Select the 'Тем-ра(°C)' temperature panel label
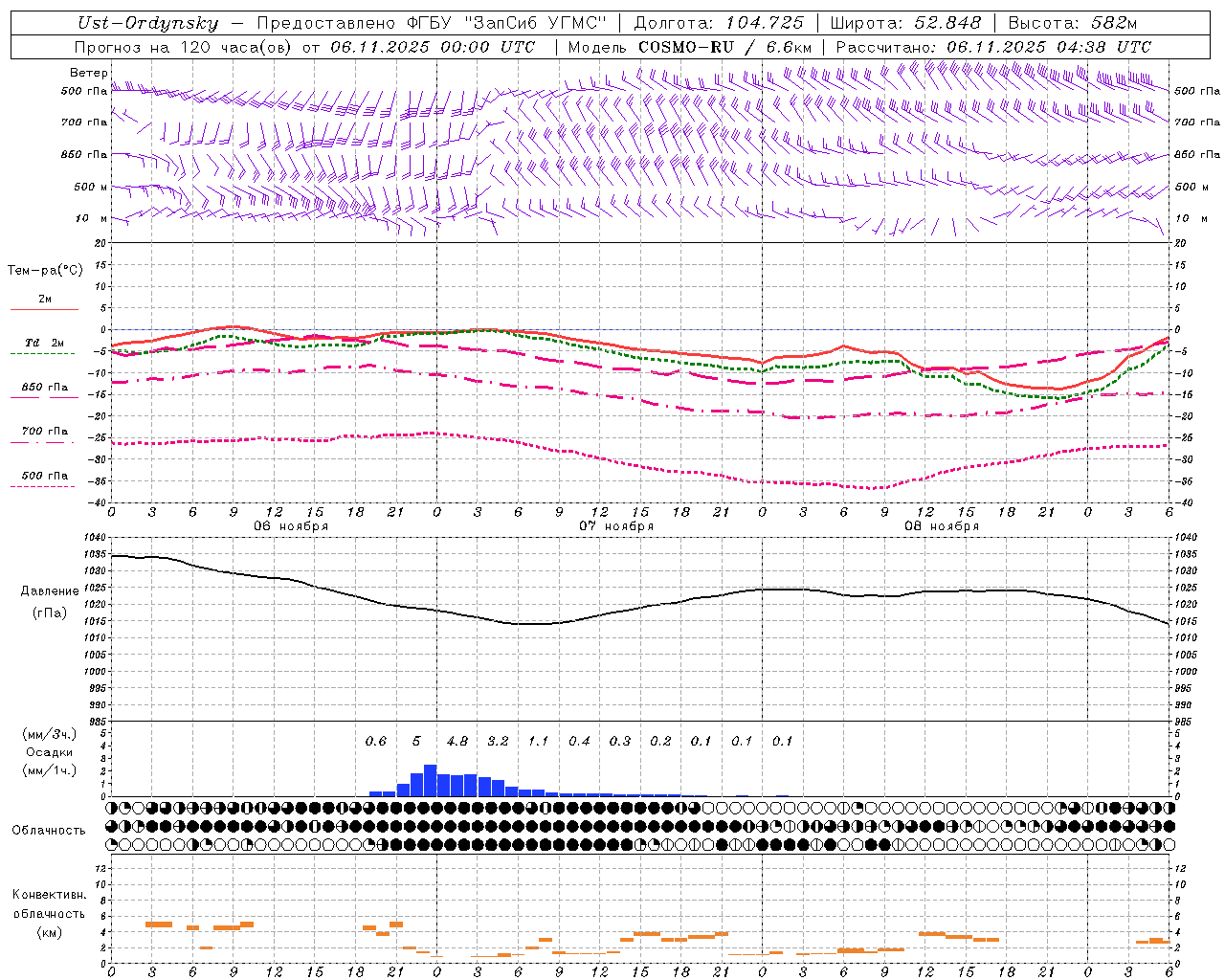 pyautogui.click(x=45, y=271)
